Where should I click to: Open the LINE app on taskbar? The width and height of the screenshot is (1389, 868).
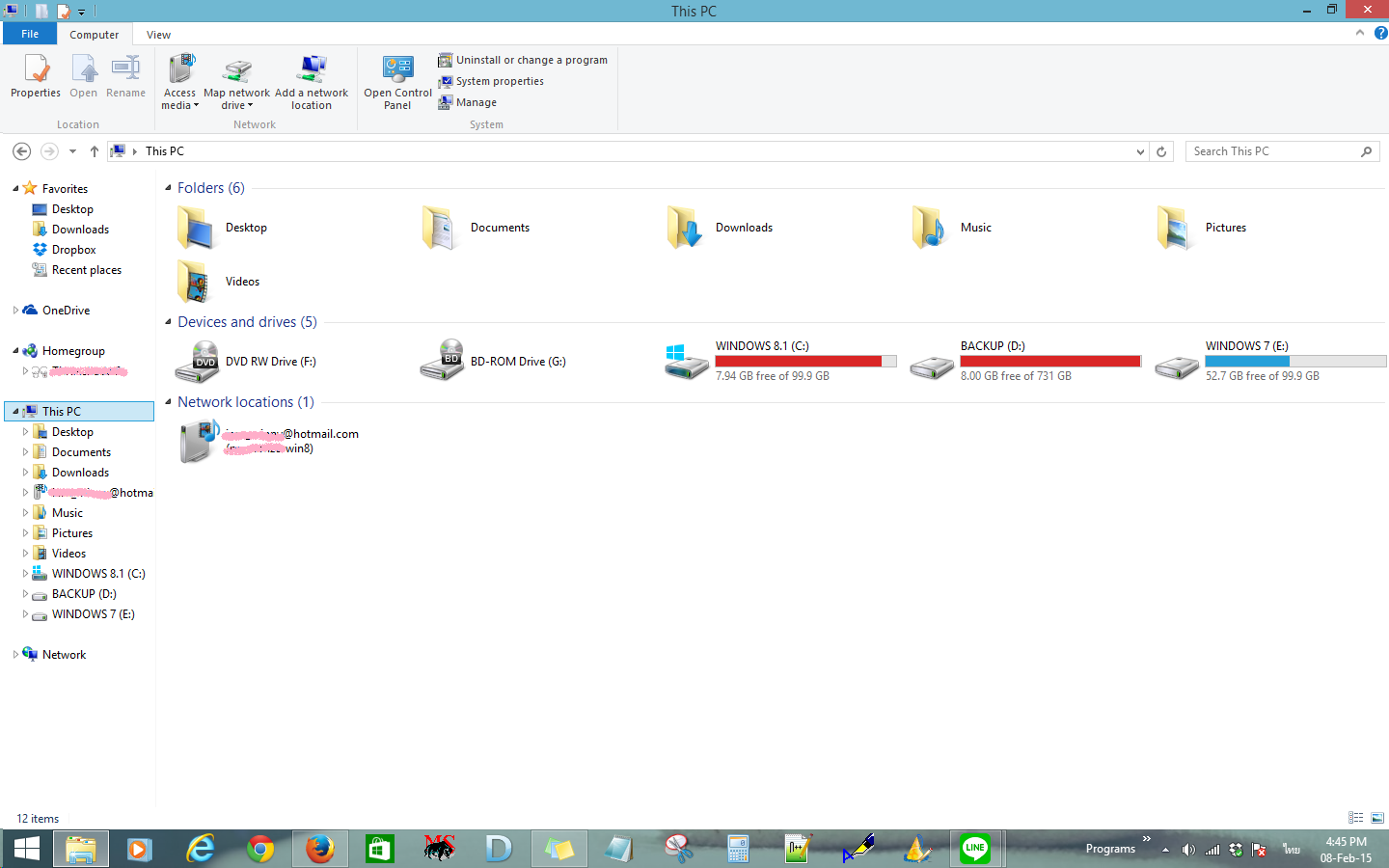coord(975,849)
